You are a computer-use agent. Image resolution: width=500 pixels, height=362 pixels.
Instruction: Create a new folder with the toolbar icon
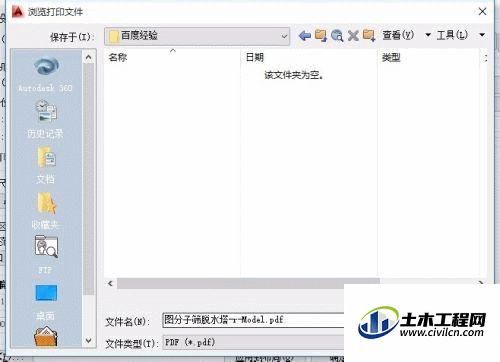[369, 35]
